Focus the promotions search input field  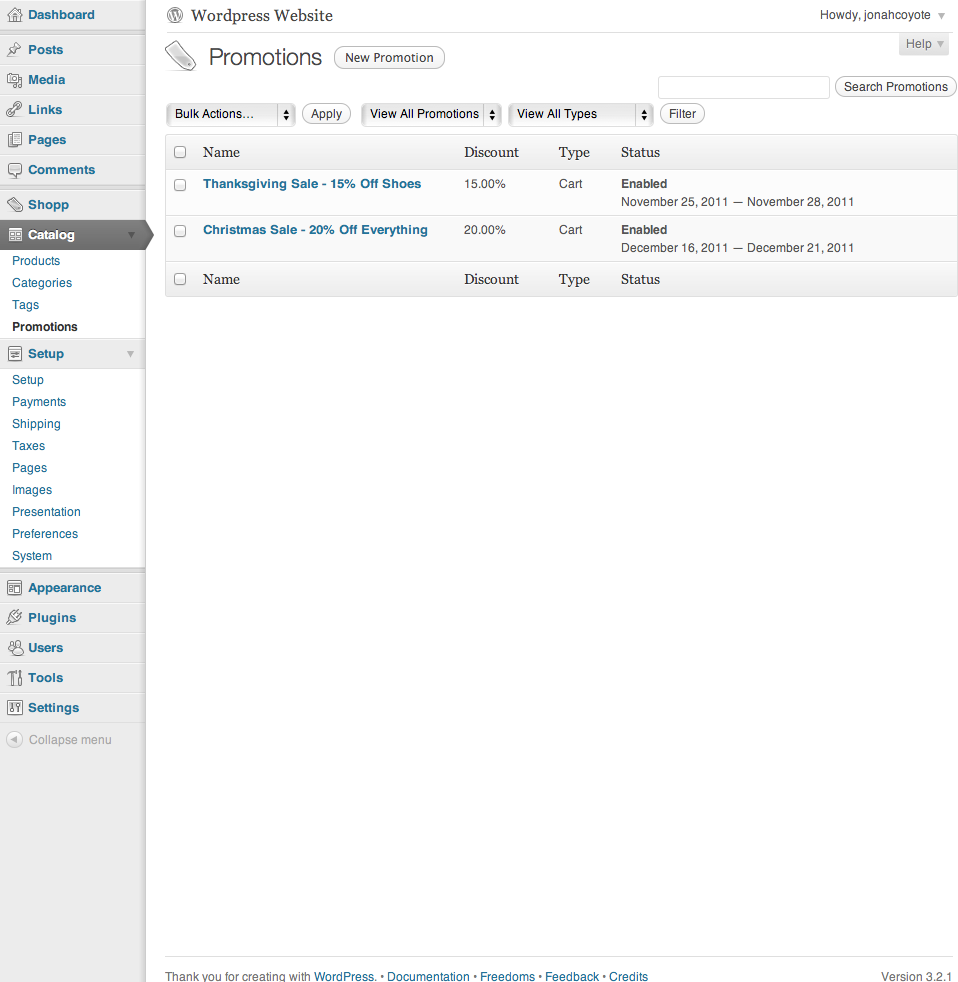click(744, 87)
